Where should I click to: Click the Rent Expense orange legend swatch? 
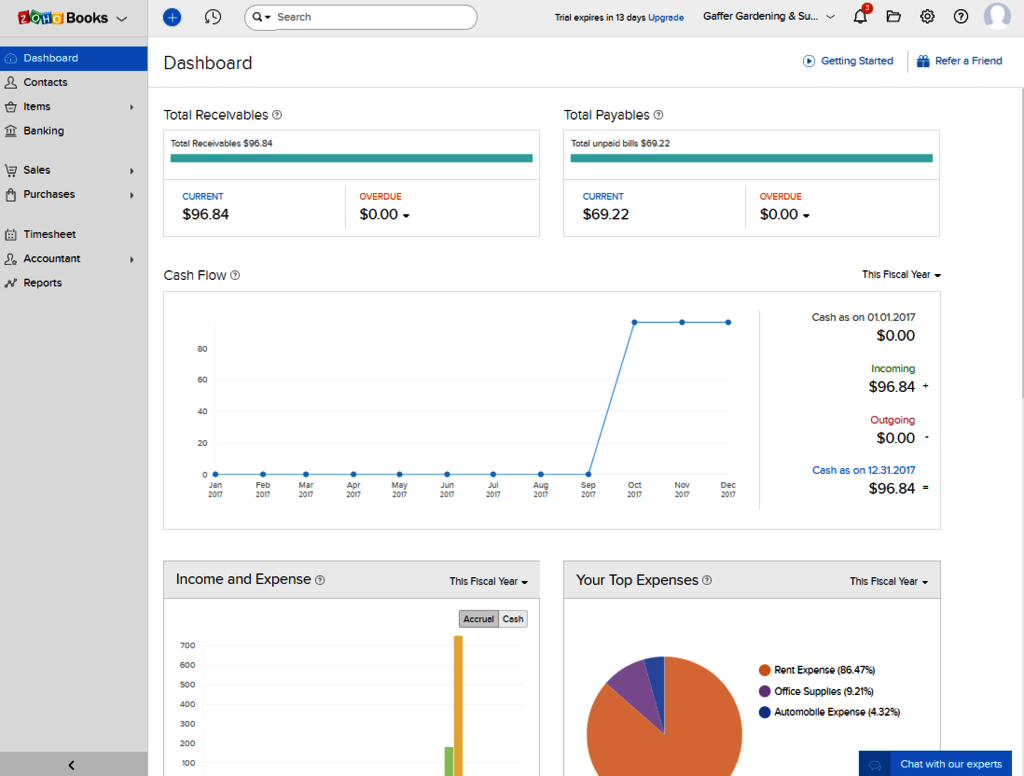[x=765, y=670]
